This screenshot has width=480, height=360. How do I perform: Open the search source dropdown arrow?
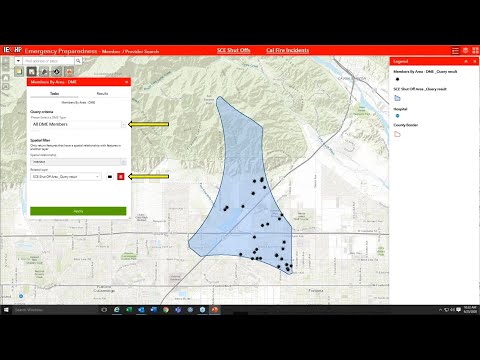[18, 61]
